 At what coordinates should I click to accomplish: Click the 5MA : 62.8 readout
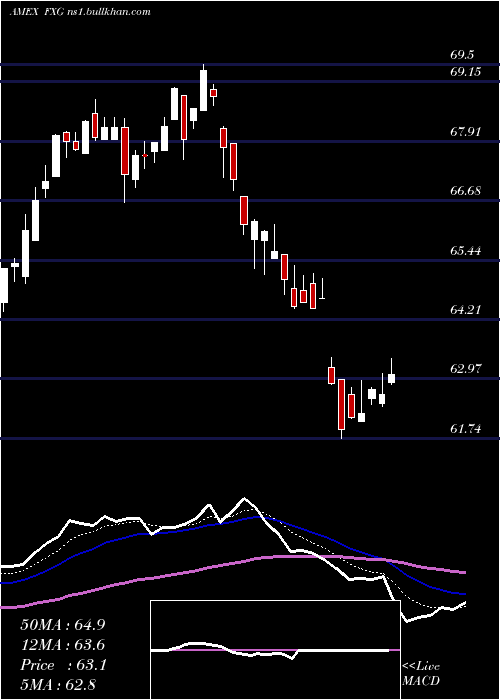click(x=58, y=684)
